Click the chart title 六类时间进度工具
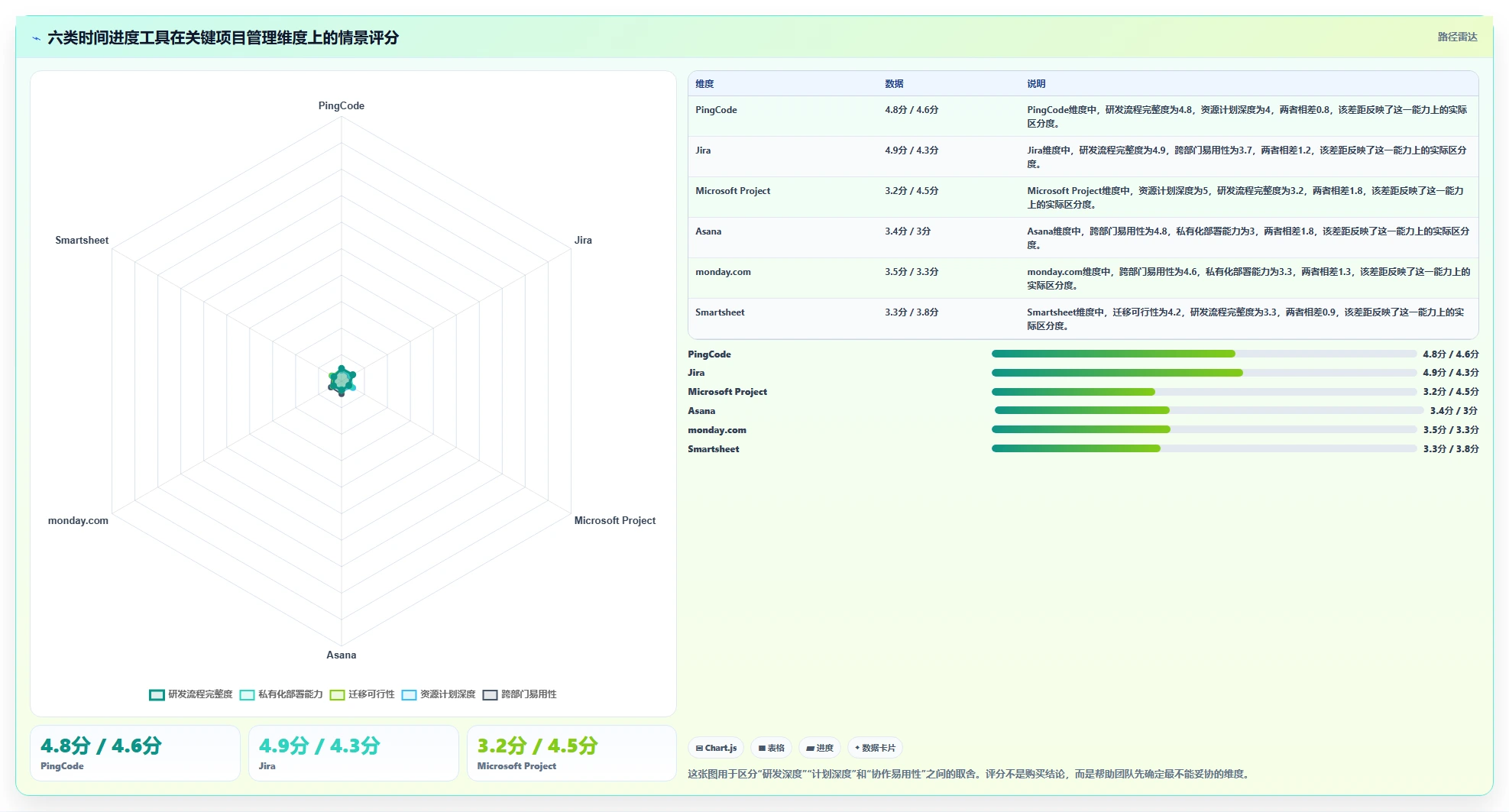This screenshot has height=812, width=1509. pyautogui.click(x=223, y=37)
